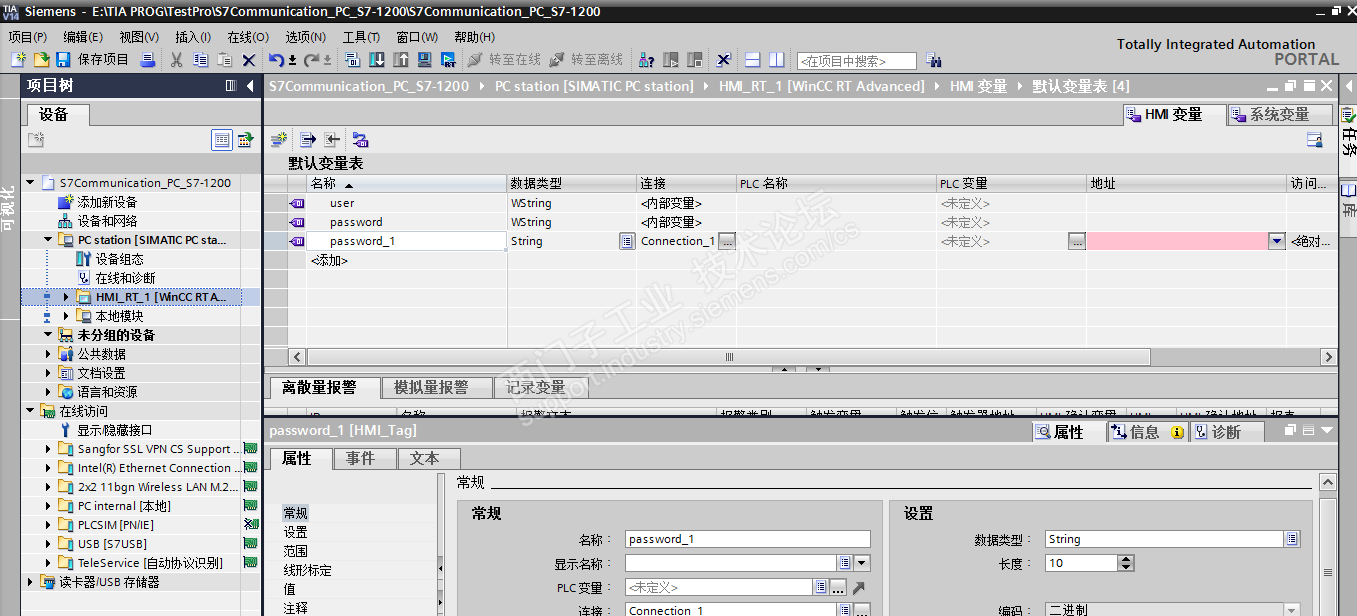Expand the 公共数据 folder
1357x616 pixels.
48,354
